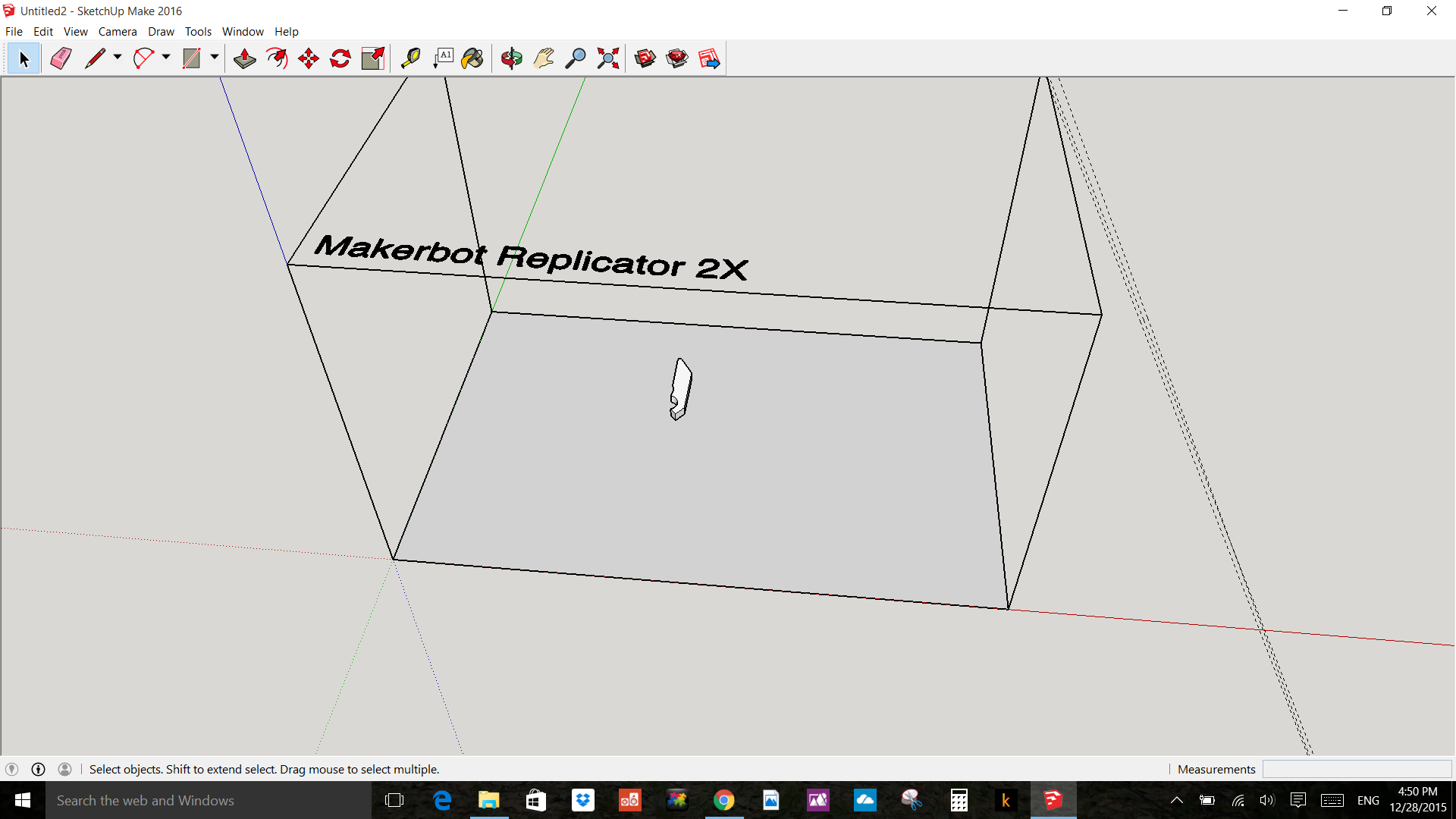Open the 3D Warehouse icon
The image size is (1456, 819).
click(645, 58)
